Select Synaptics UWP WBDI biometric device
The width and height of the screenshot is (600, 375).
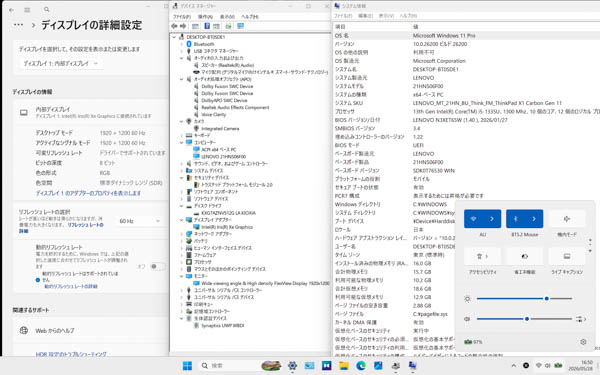[222, 326]
